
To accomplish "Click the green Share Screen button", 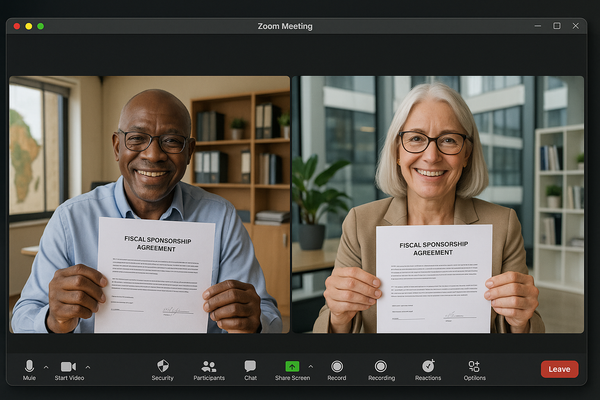I will tap(292, 370).
